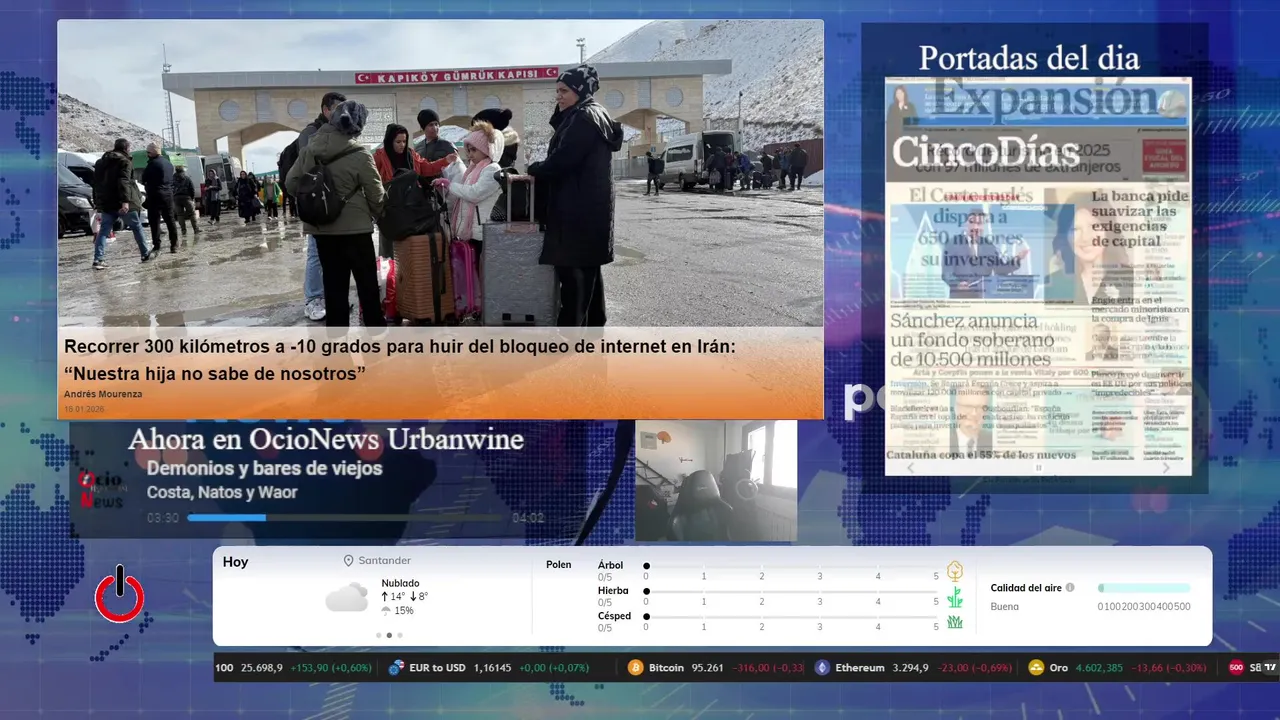Click EUR to USD rate 1,16145
The width and height of the screenshot is (1280, 720).
pos(492,668)
